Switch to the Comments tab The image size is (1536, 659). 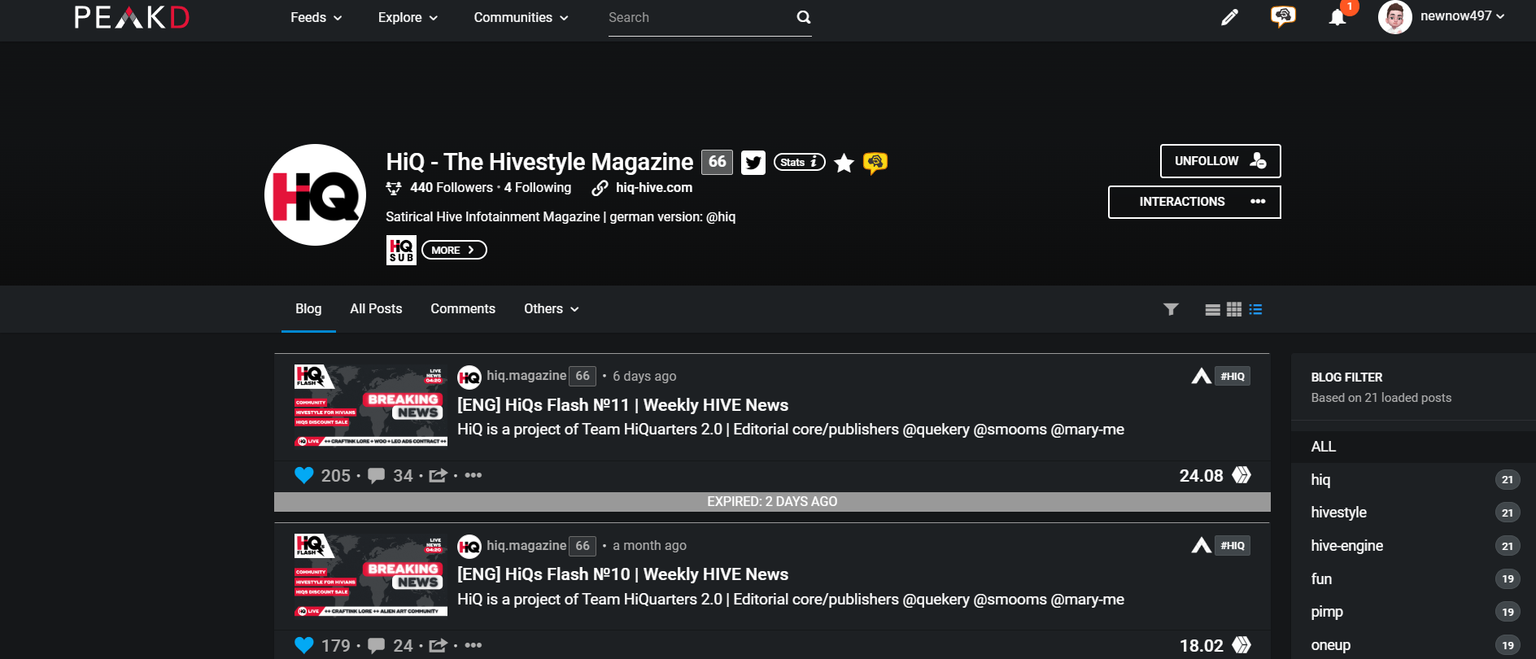pos(463,309)
